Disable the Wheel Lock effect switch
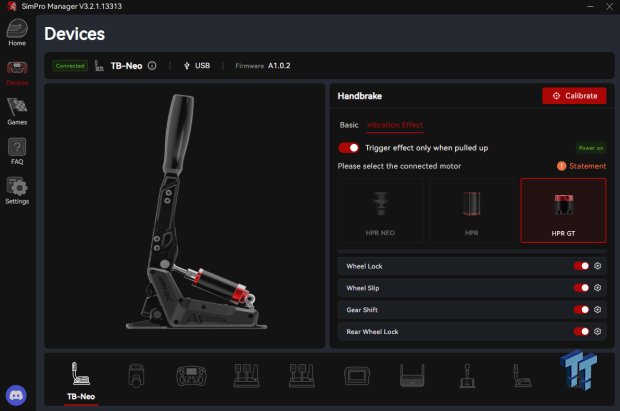 (x=581, y=266)
